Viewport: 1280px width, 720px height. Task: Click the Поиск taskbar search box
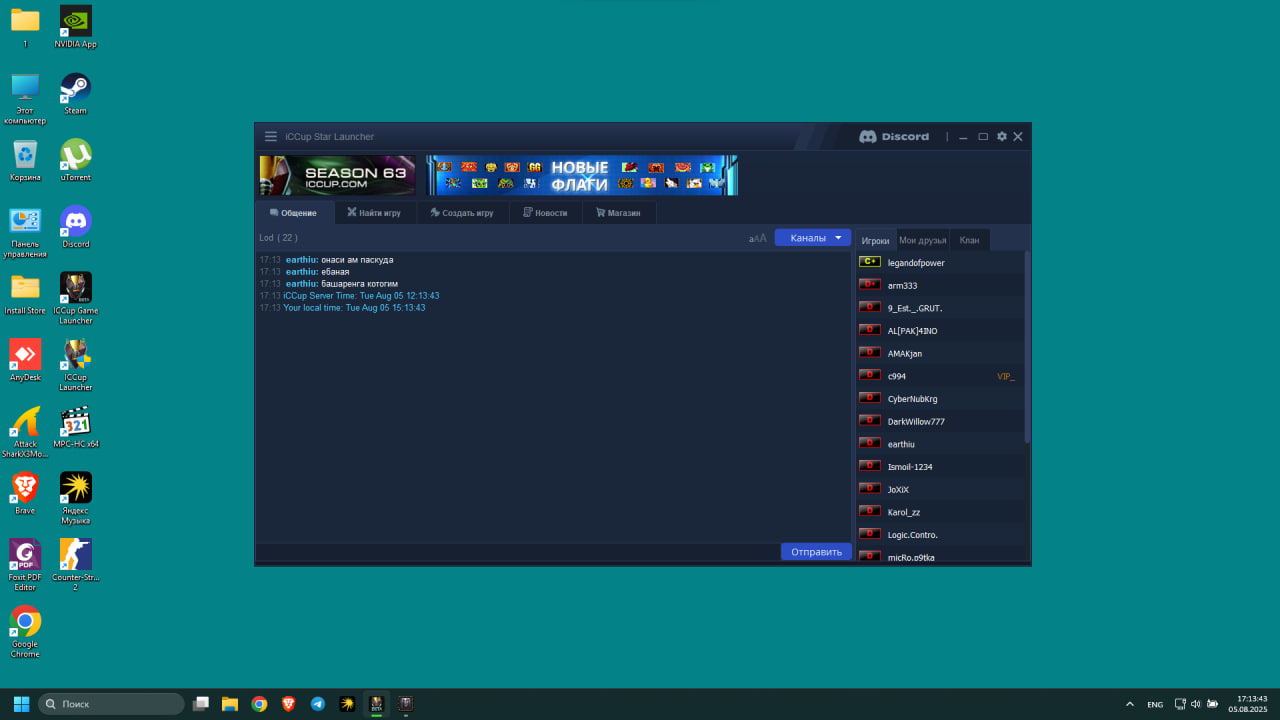click(111, 704)
